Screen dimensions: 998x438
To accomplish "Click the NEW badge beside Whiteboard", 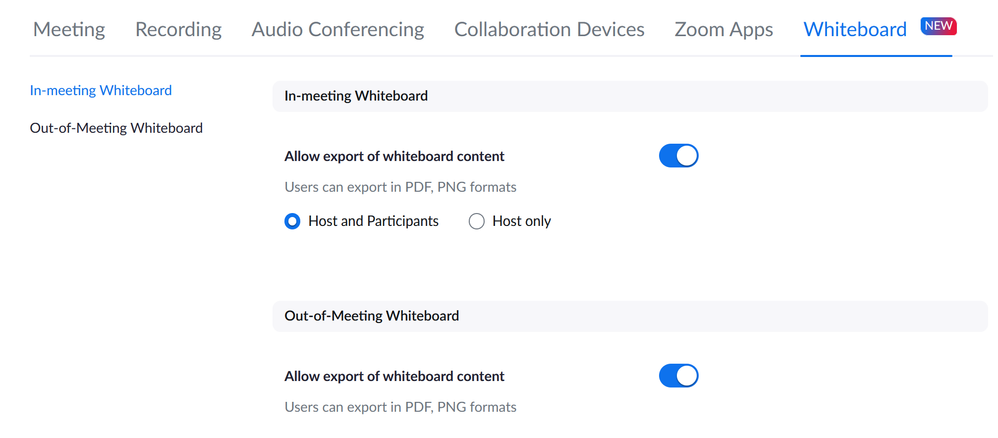I will click(x=938, y=26).
